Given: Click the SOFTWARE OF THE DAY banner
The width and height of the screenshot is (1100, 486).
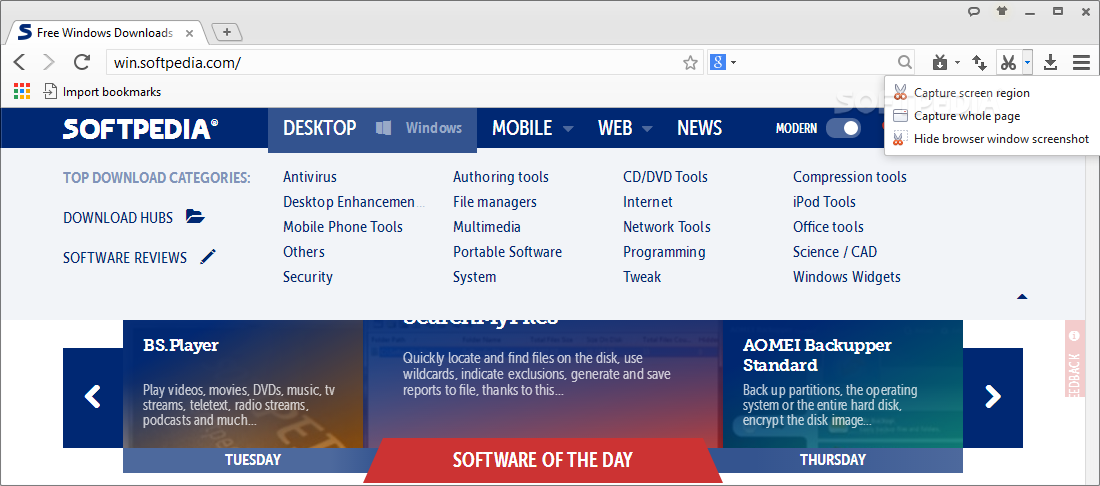Looking at the screenshot, I should pyautogui.click(x=542, y=460).
